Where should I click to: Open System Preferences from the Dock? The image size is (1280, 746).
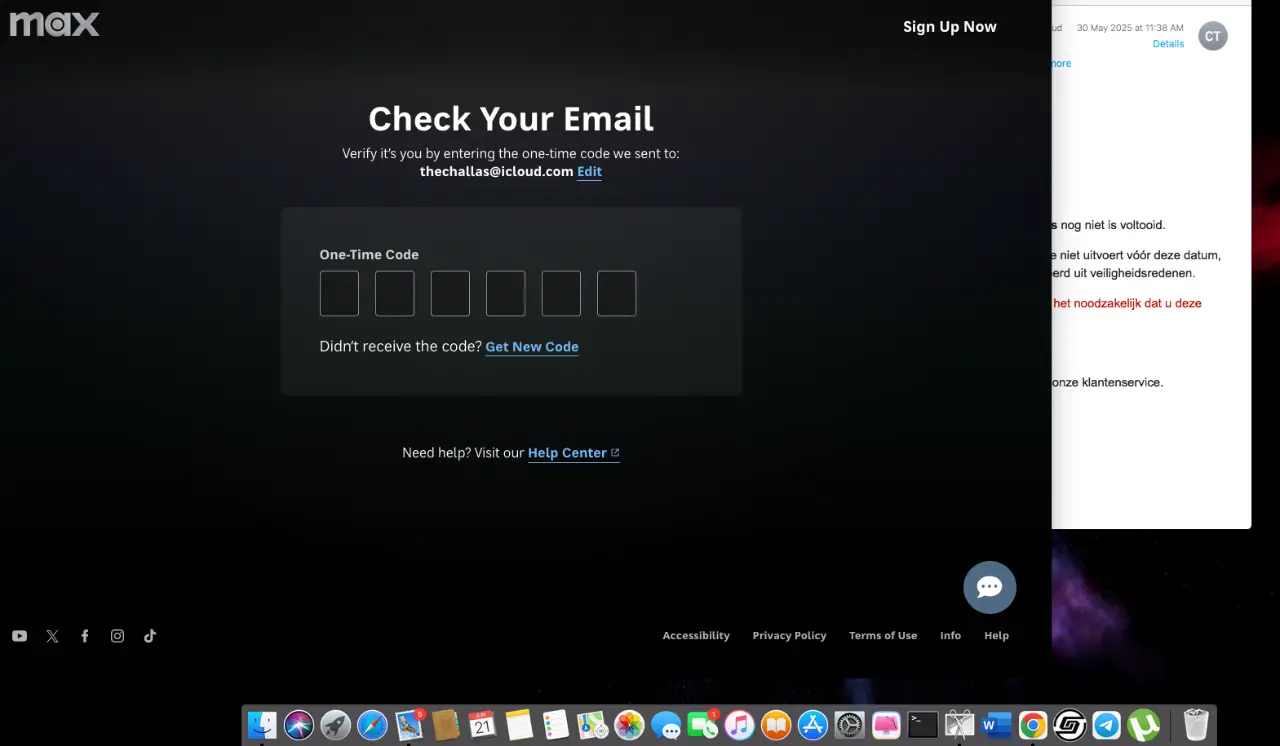[x=849, y=724]
